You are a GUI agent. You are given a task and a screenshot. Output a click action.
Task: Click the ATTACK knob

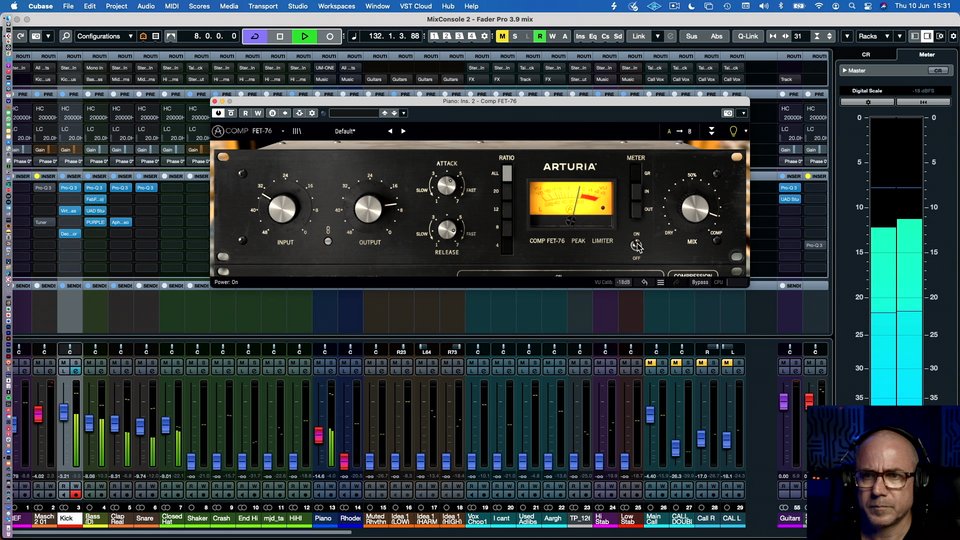pyautogui.click(x=447, y=186)
